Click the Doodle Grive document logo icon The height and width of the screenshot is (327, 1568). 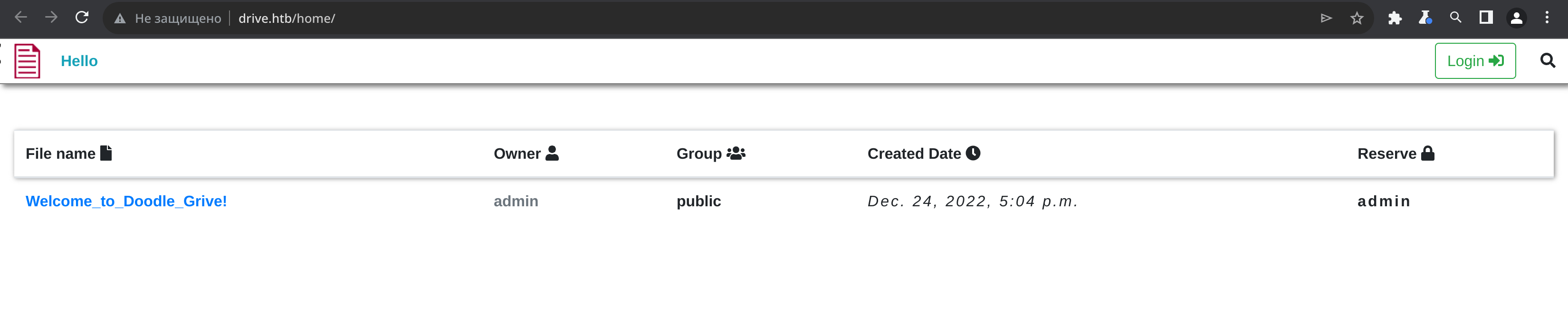28,61
